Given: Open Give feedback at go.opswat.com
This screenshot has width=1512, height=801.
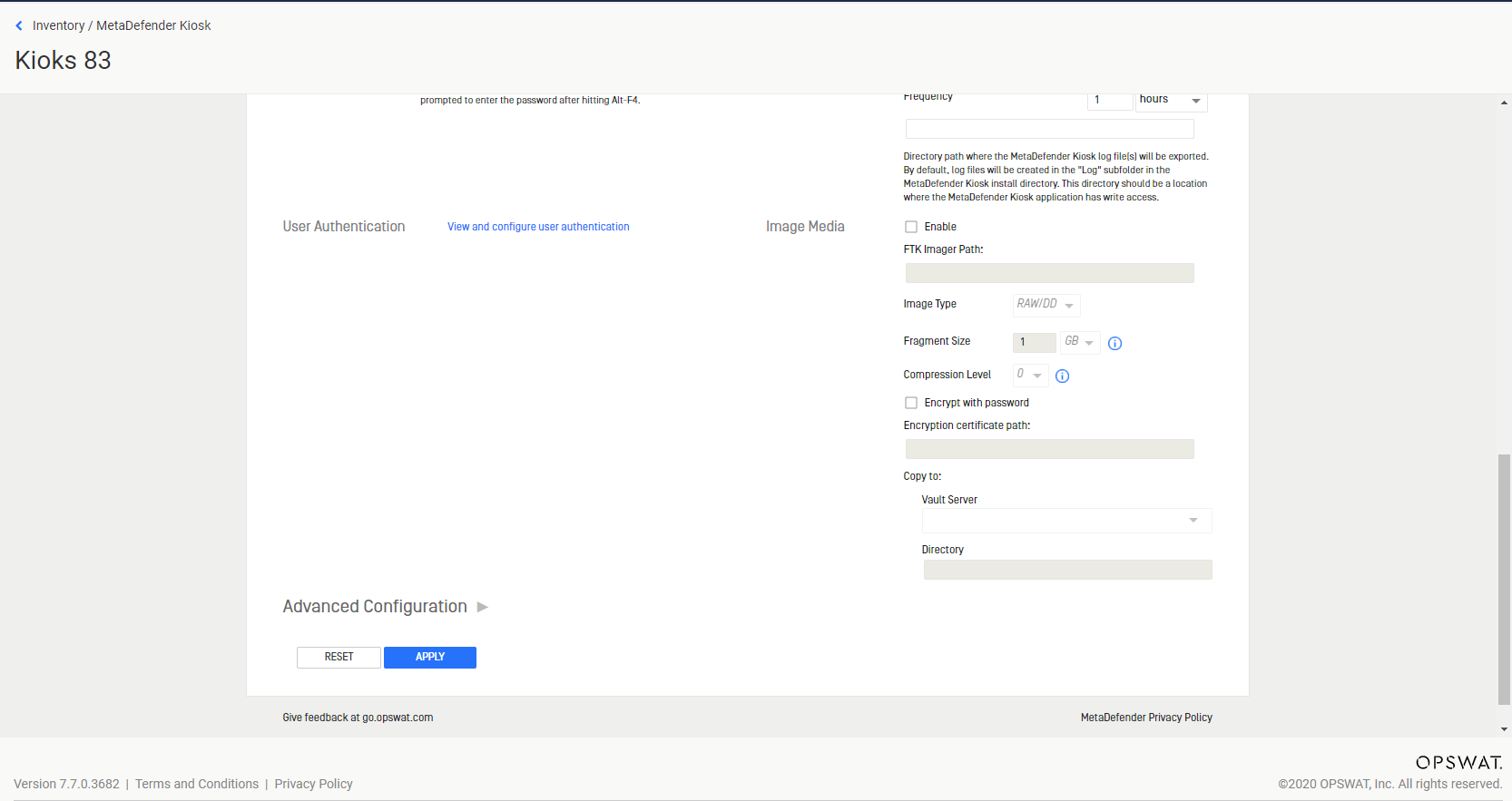Looking at the screenshot, I should click(358, 718).
